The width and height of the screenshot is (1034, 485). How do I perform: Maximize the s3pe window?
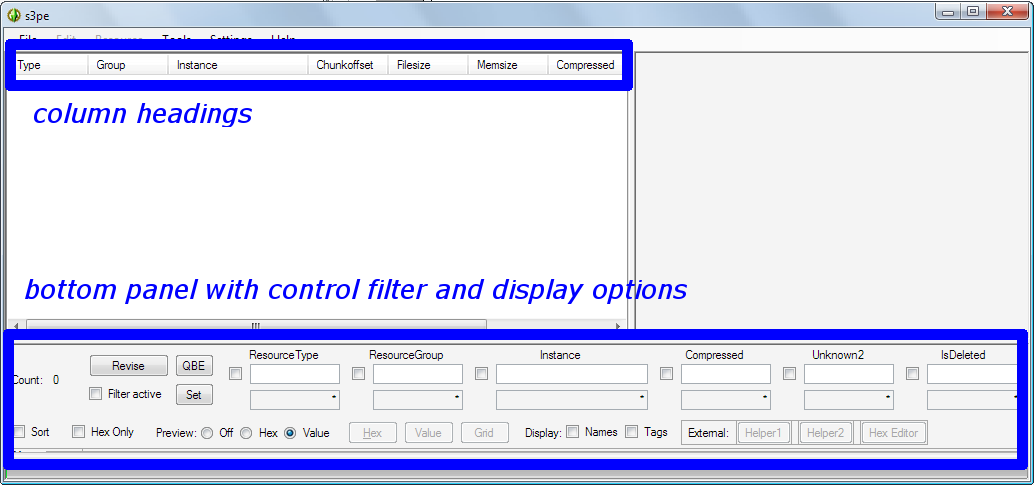972,11
